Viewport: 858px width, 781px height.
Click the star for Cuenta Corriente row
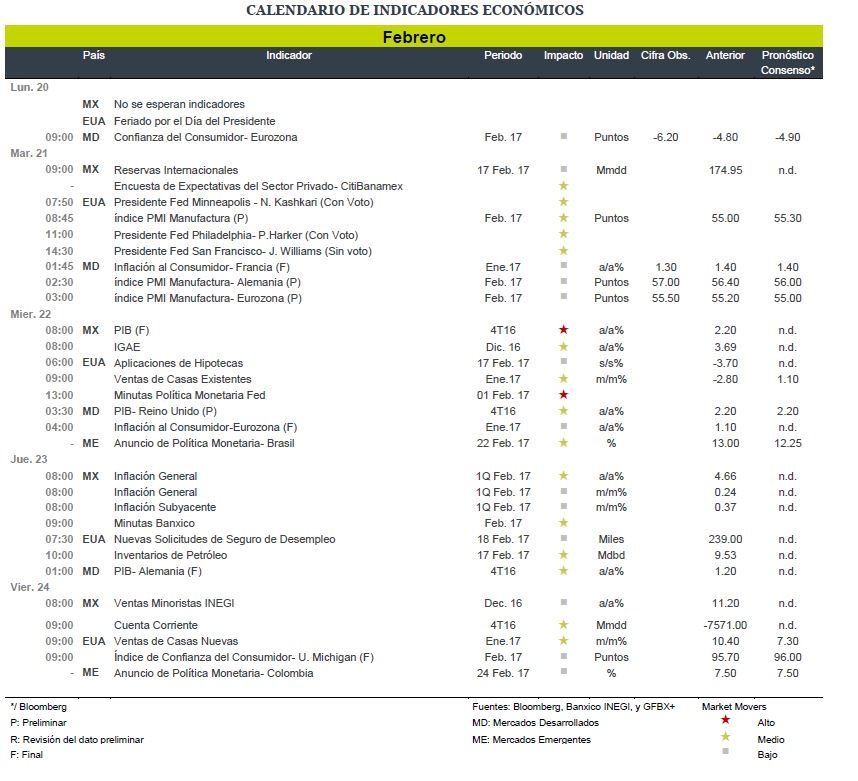click(563, 624)
